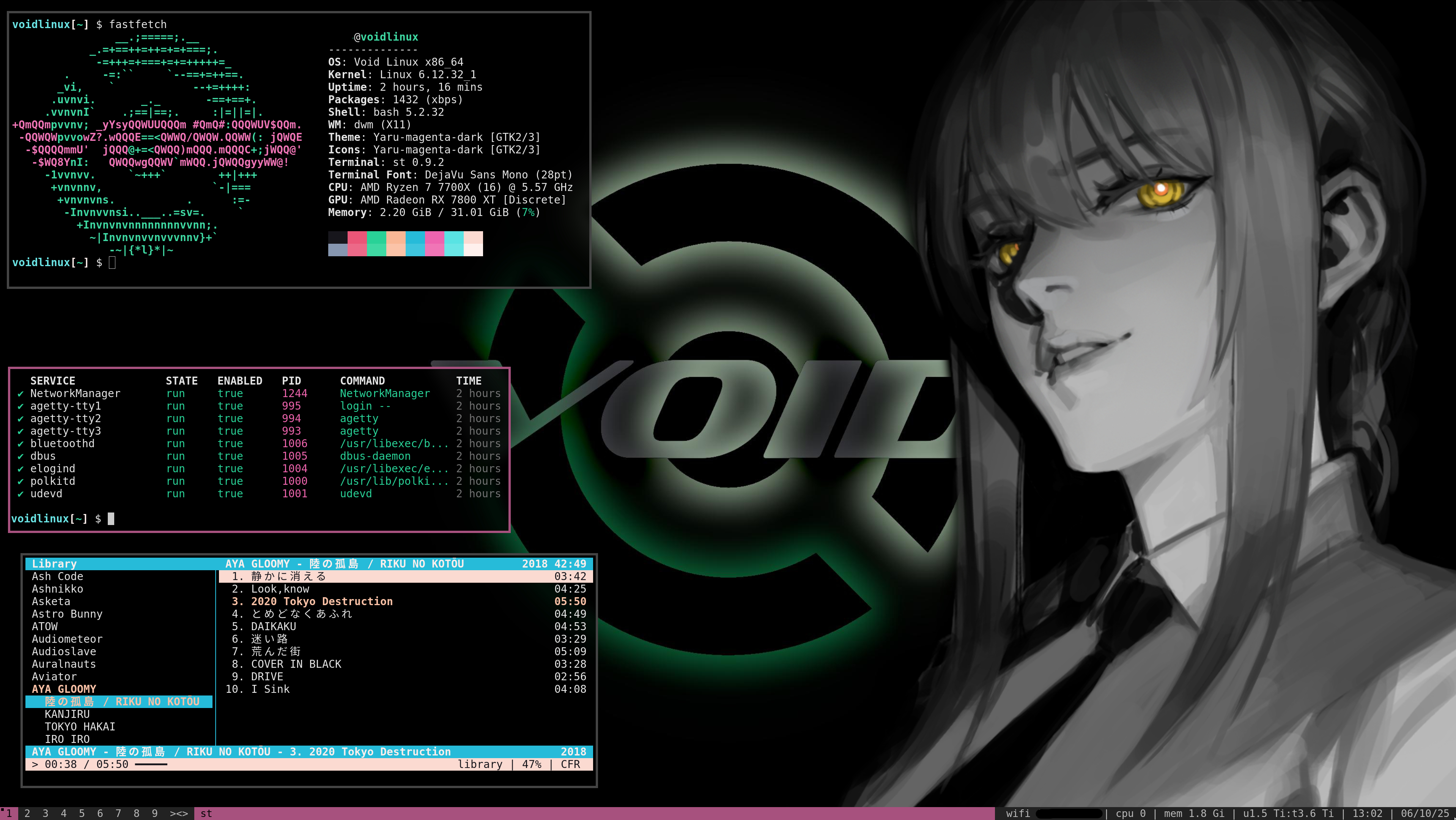Switch to dwm workspace tag 3
This screenshot has width=1456, height=820.
point(45,813)
